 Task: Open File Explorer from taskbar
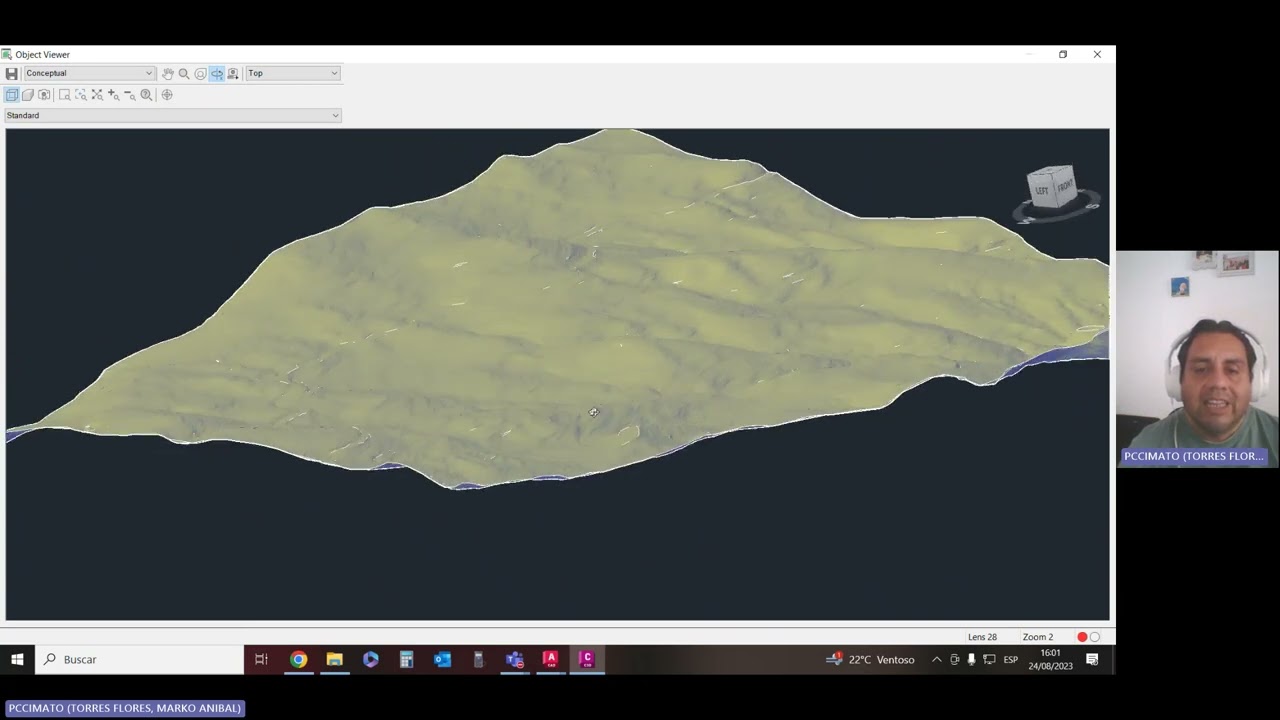click(334, 659)
